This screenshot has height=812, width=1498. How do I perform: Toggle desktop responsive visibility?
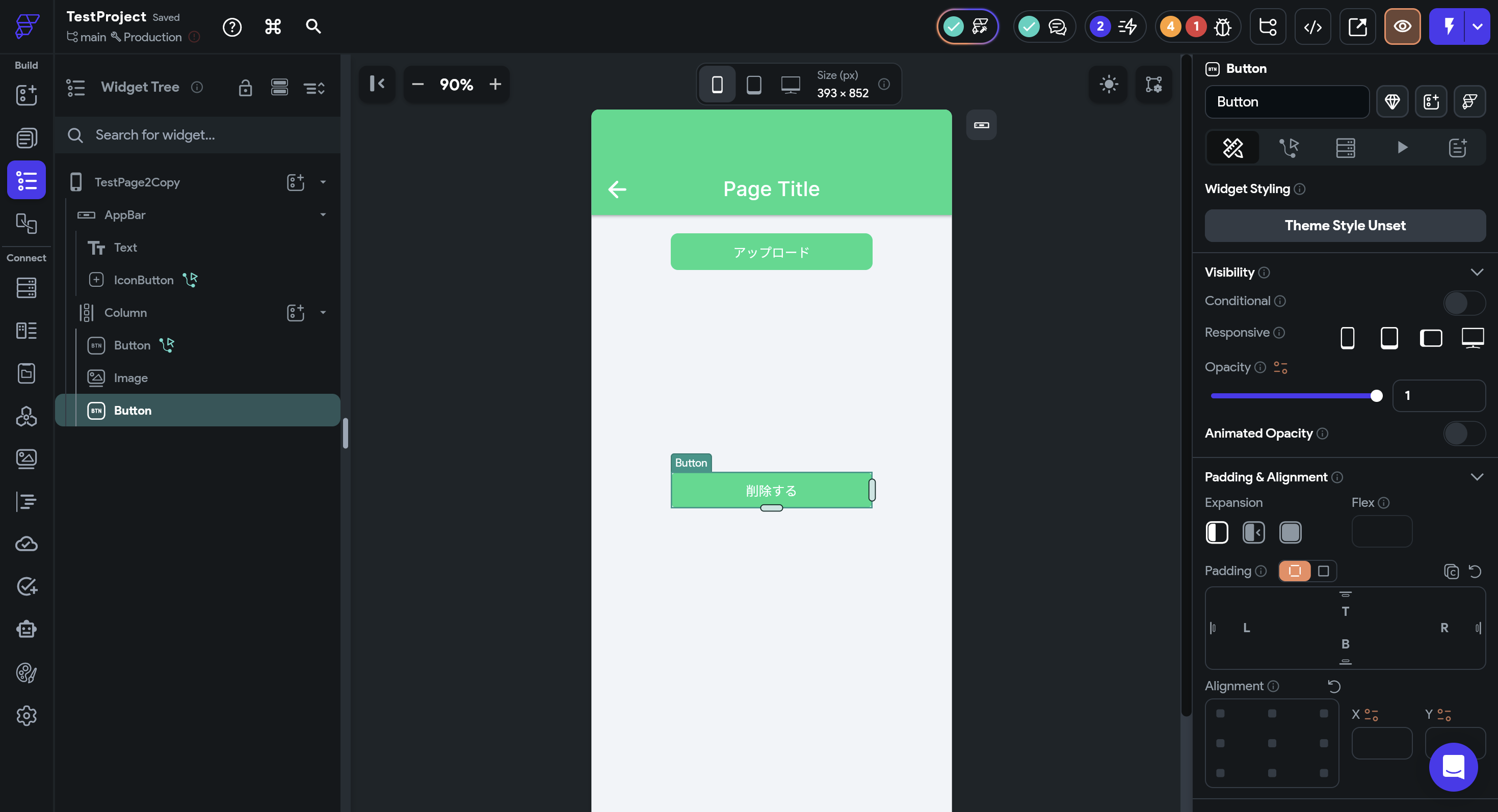[x=1472, y=338]
